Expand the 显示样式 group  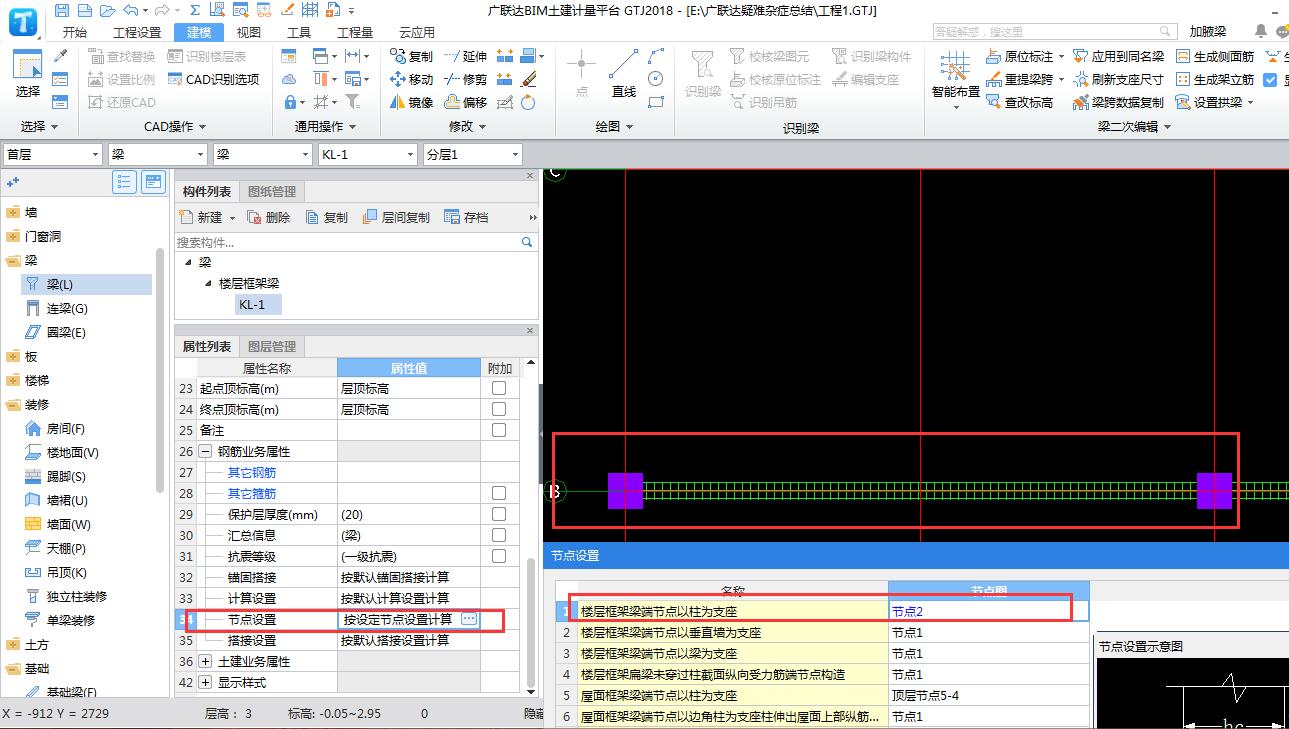206,682
